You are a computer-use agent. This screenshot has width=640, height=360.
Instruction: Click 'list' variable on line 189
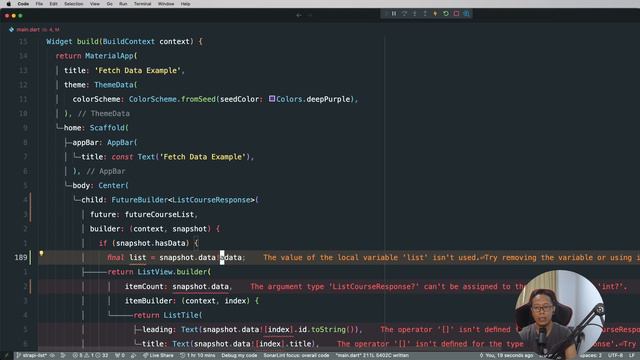138,258
